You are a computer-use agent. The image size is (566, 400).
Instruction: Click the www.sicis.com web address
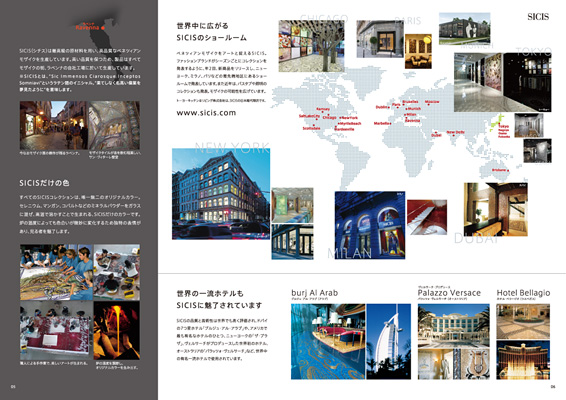pyautogui.click(x=206, y=113)
